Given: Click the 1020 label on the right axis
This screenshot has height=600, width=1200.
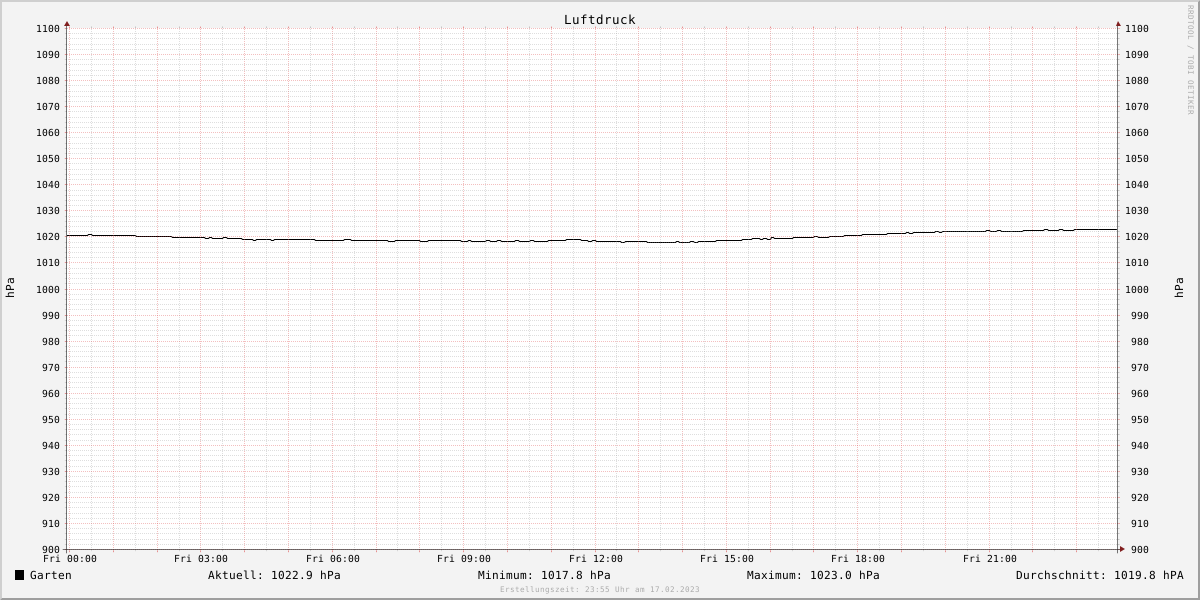Looking at the screenshot, I should [1137, 237].
